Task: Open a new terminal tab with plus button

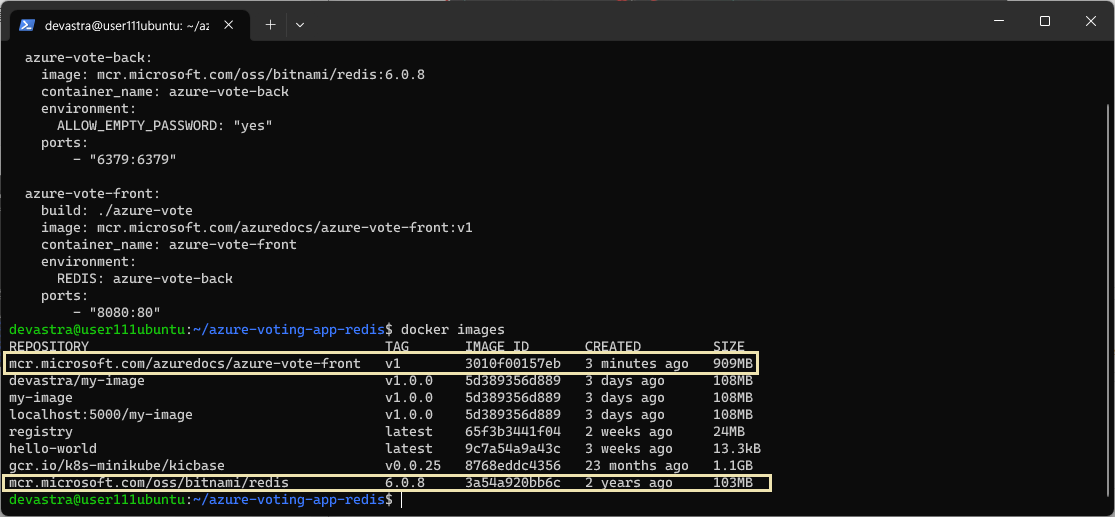Action: pos(270,24)
